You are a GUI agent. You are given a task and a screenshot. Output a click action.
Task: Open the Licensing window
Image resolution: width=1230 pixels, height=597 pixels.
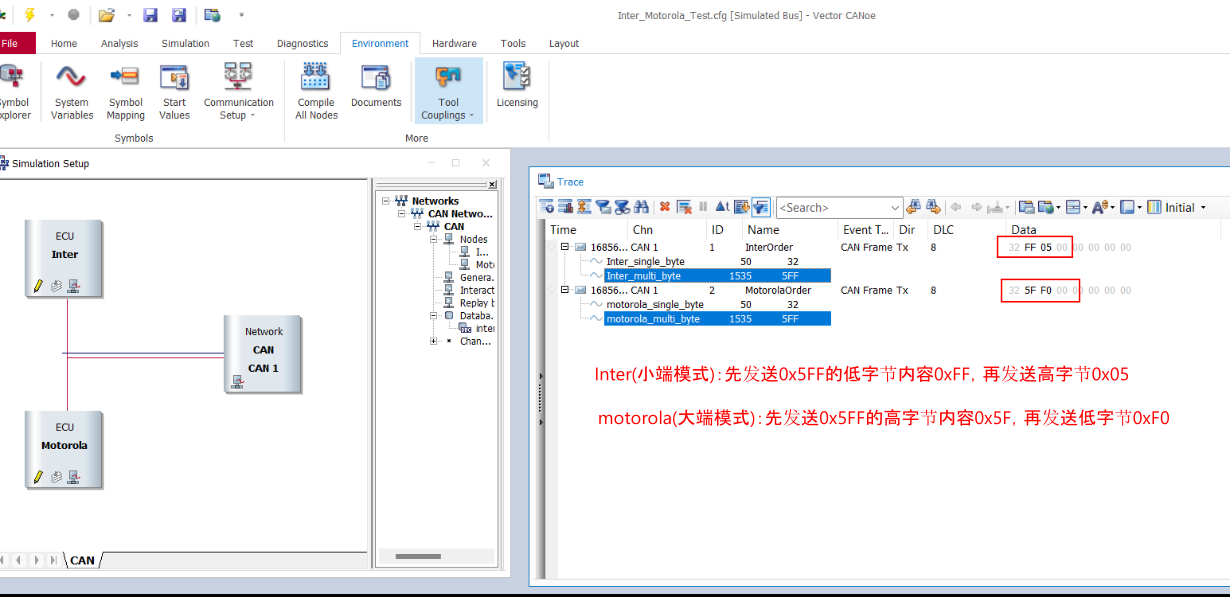point(517,90)
